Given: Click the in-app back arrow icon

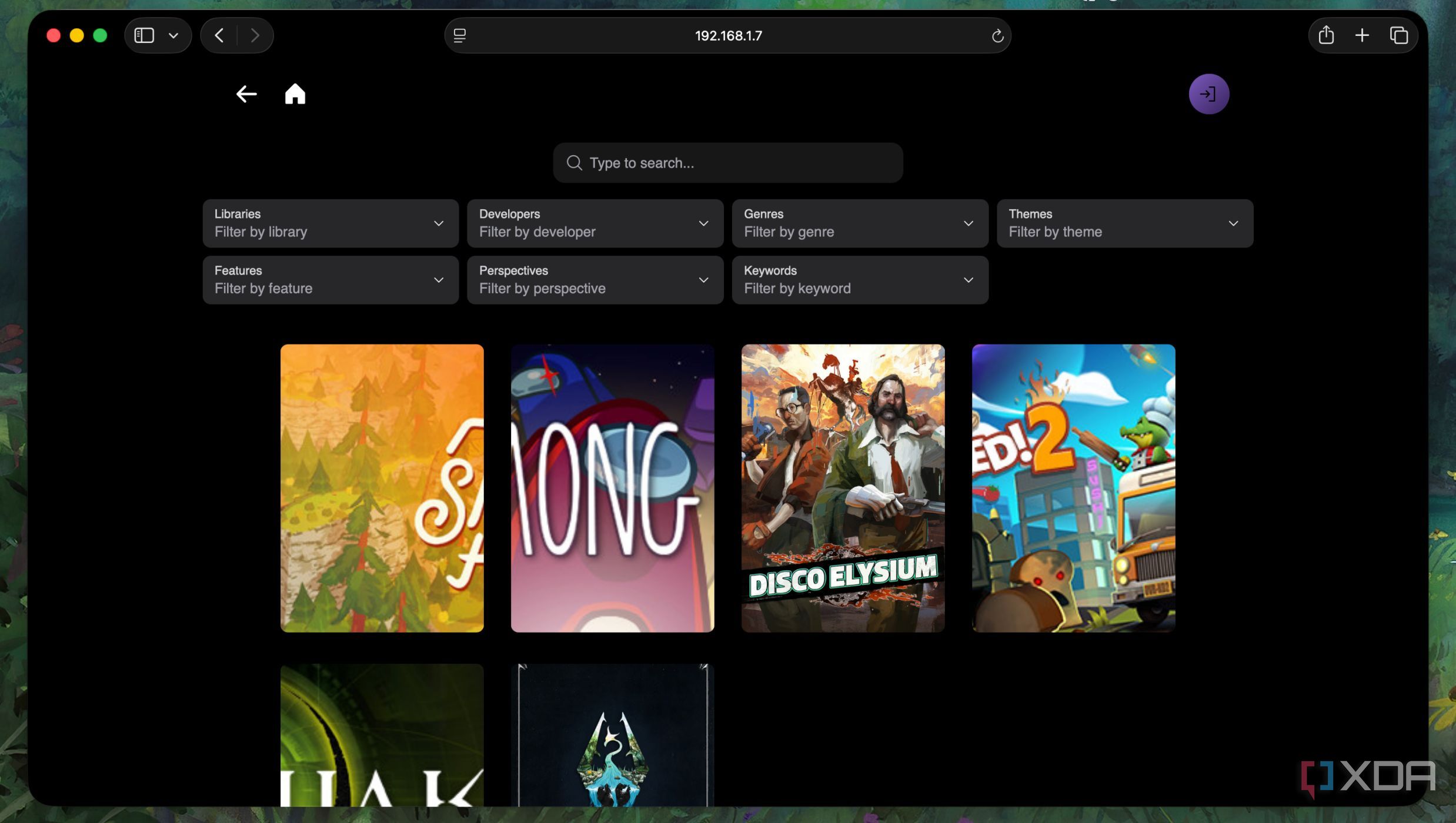Looking at the screenshot, I should coord(246,94).
